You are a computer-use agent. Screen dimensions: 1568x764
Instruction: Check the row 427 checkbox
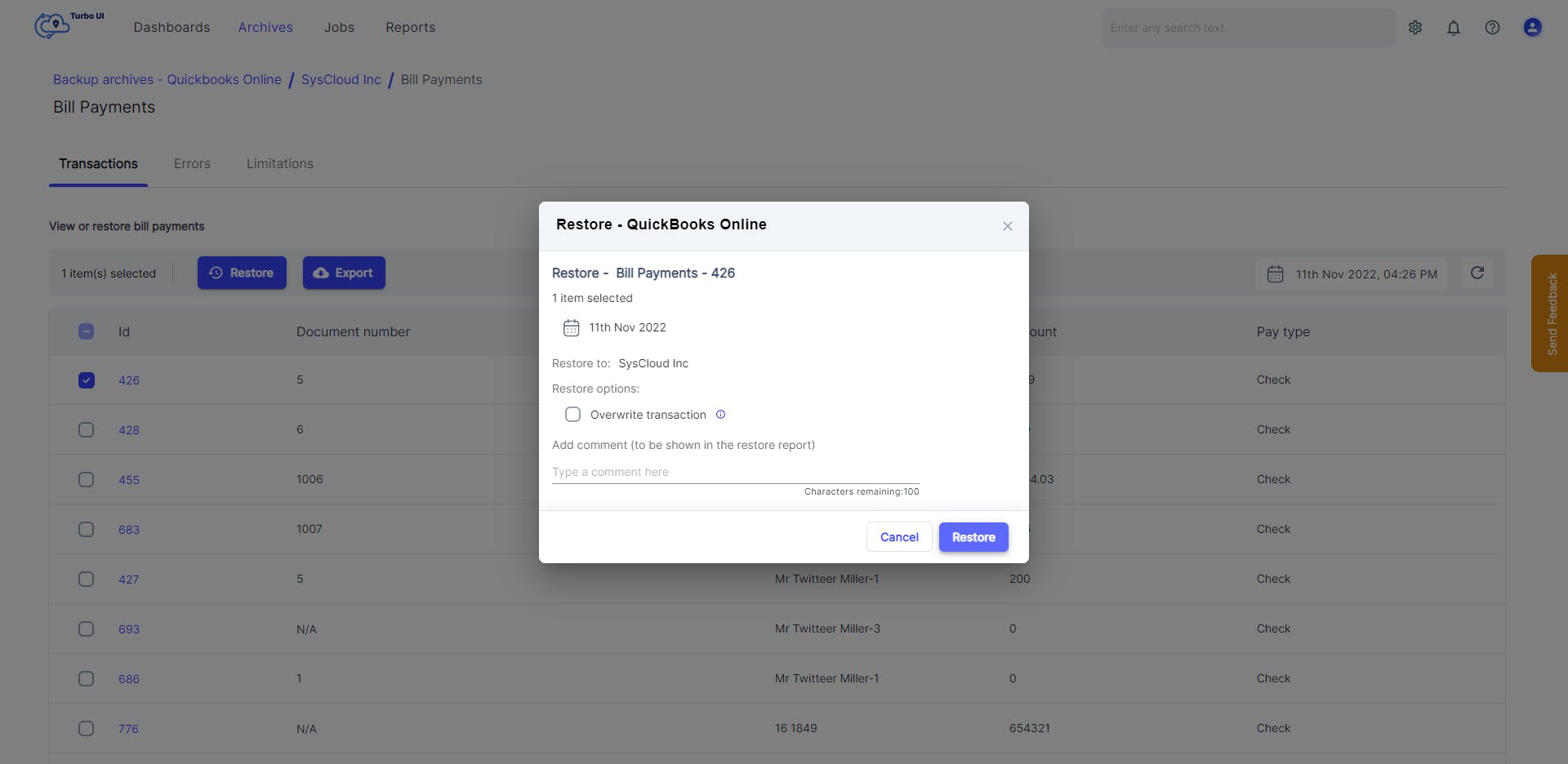pos(86,580)
